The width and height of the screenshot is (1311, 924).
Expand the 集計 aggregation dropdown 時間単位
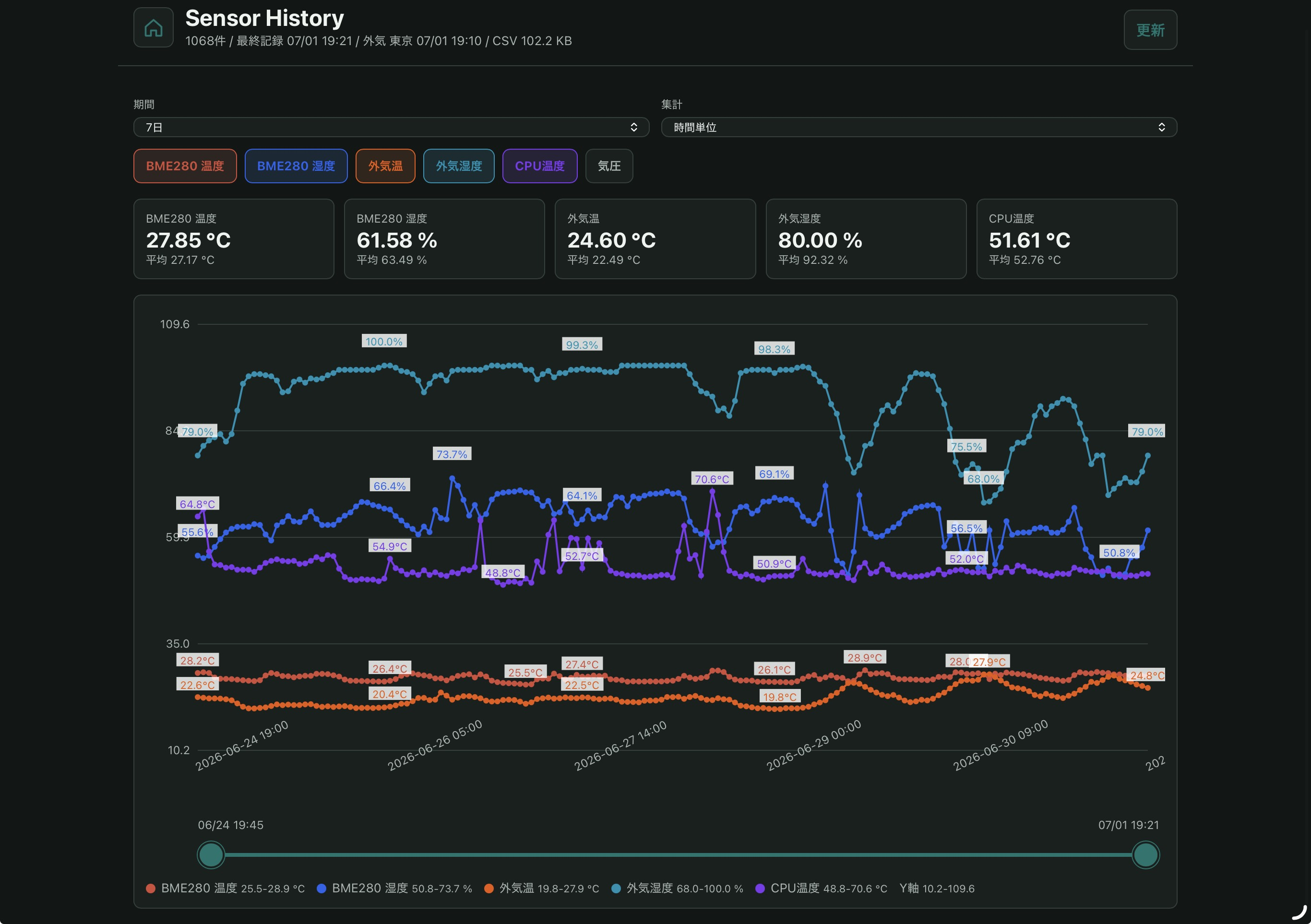919,127
